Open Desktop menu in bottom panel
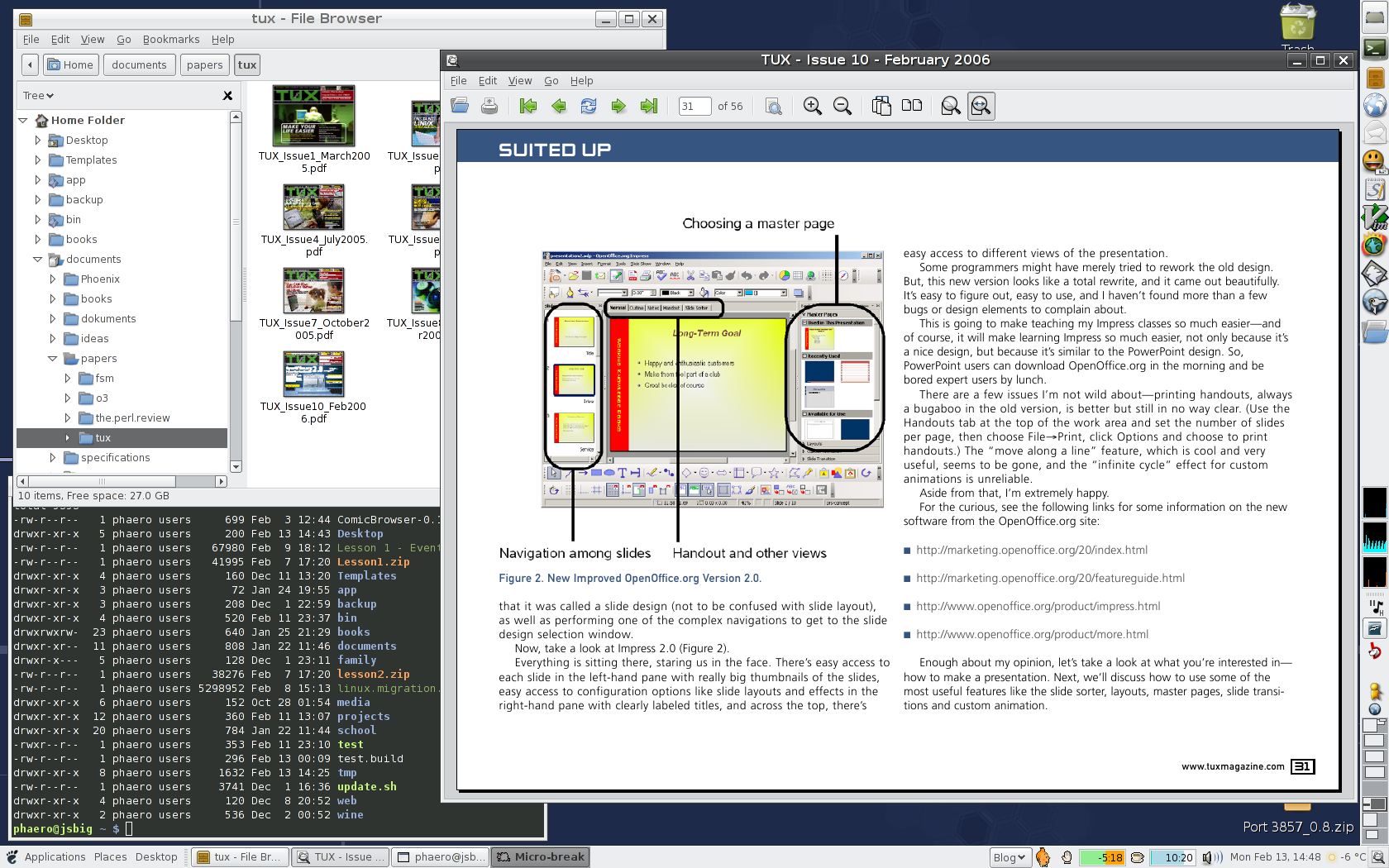The image size is (1389, 868). 156,857
